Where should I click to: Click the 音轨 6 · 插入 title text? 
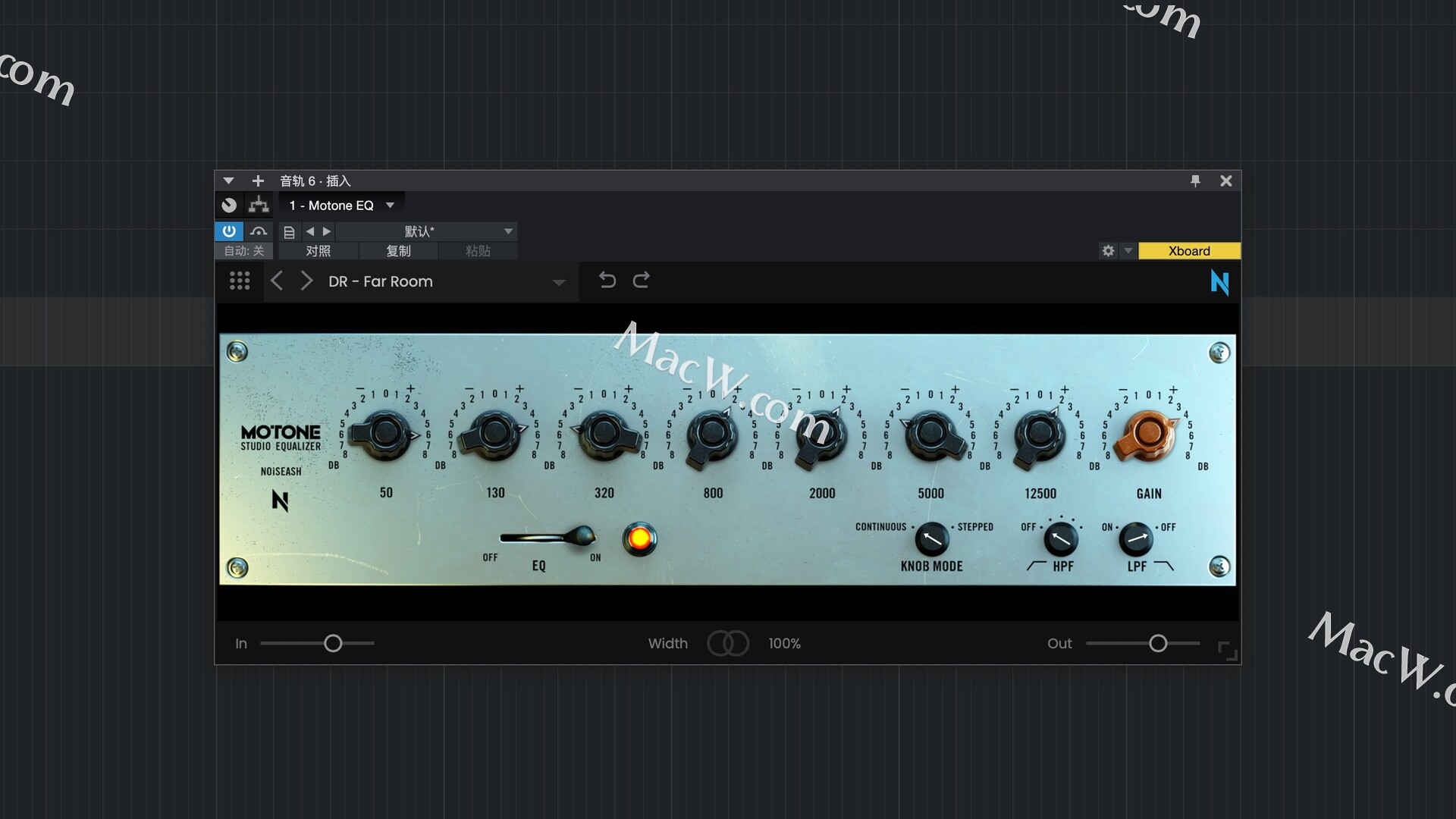315,180
